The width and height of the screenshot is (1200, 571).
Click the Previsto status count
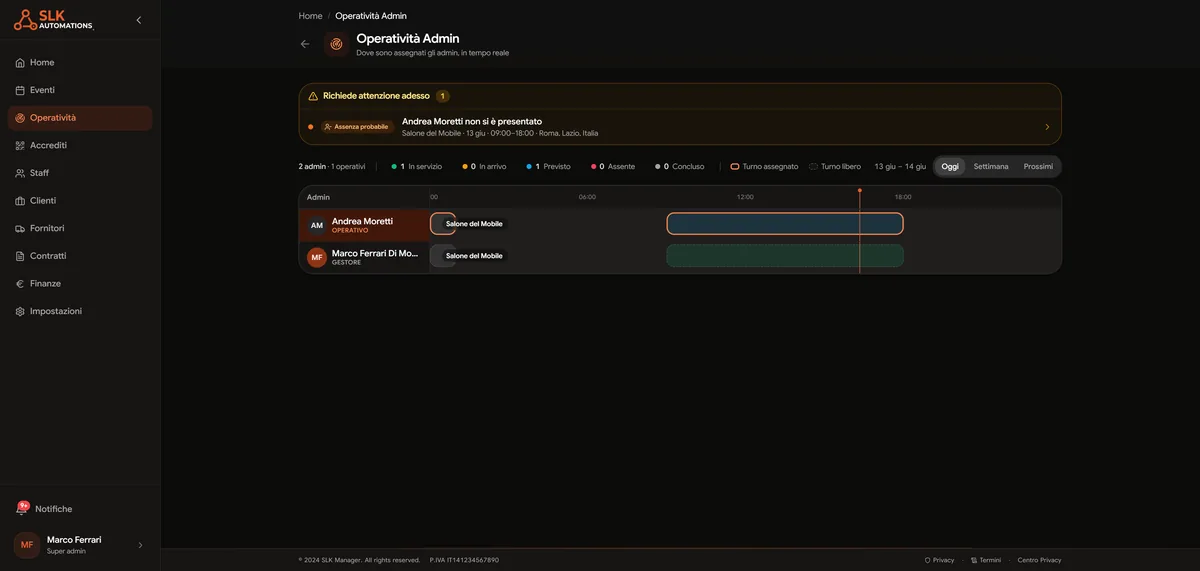click(x=549, y=166)
